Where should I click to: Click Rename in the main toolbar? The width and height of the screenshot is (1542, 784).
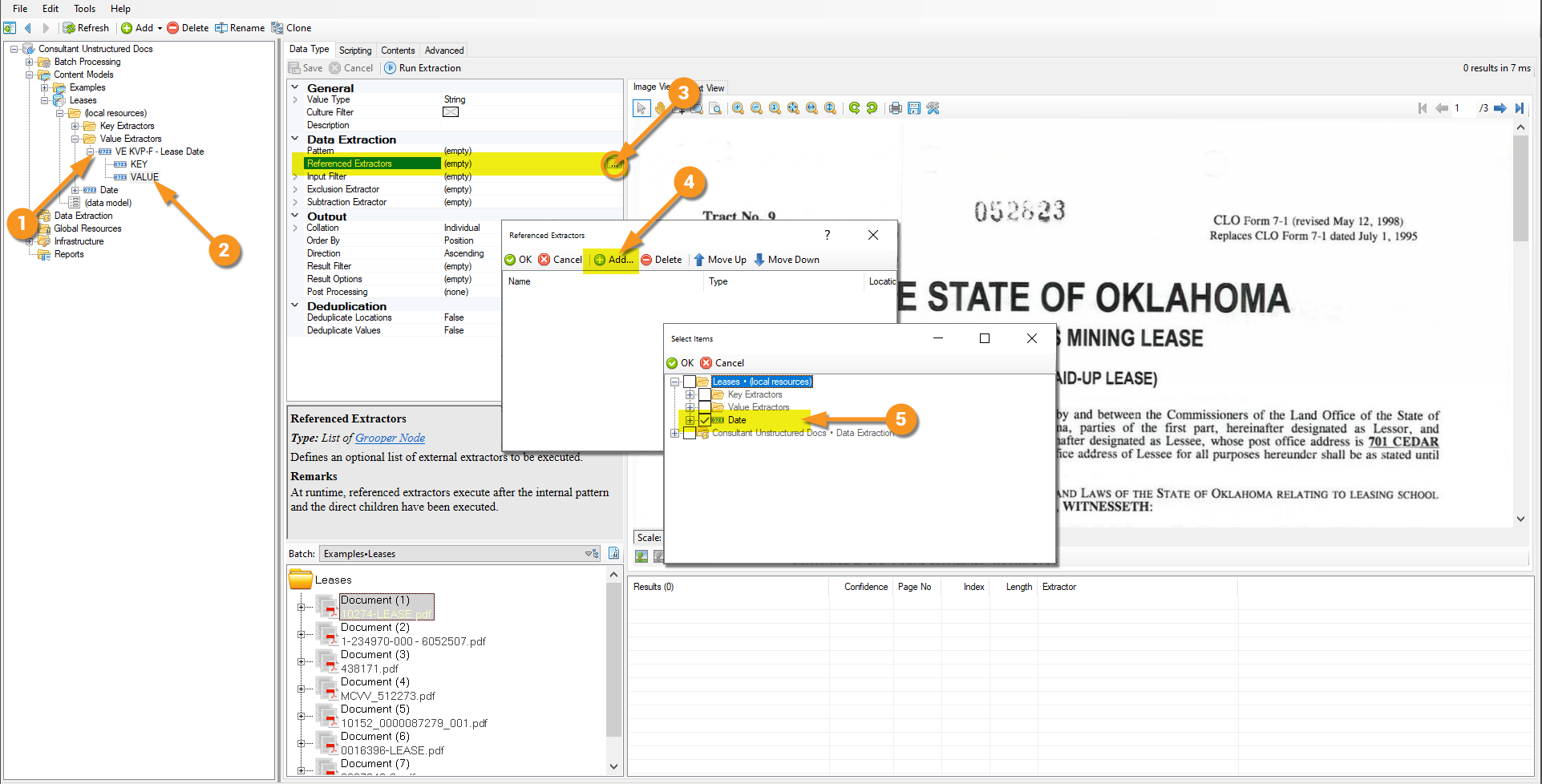point(239,28)
